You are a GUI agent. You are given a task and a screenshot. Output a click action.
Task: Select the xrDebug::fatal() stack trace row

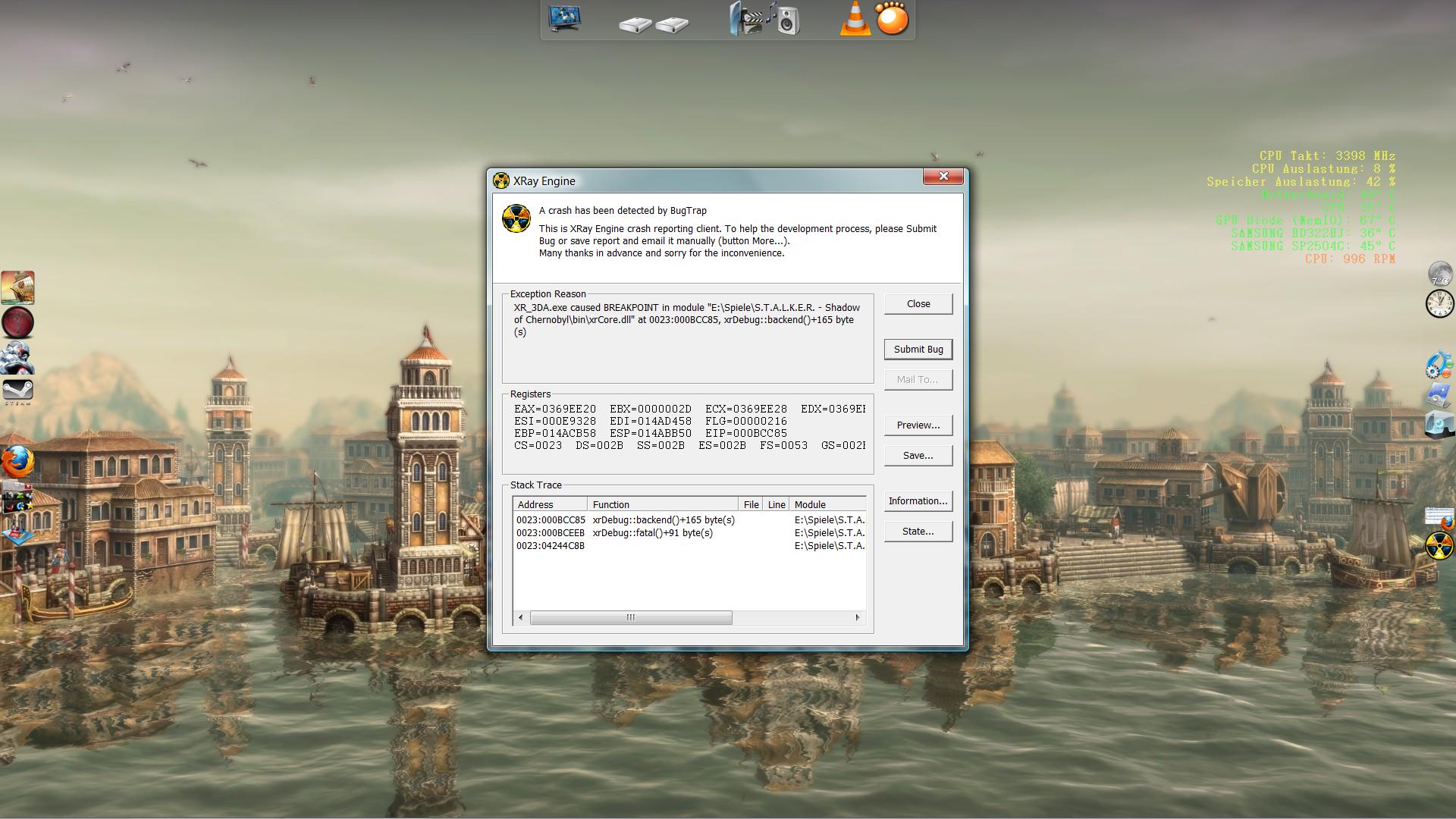click(x=652, y=533)
